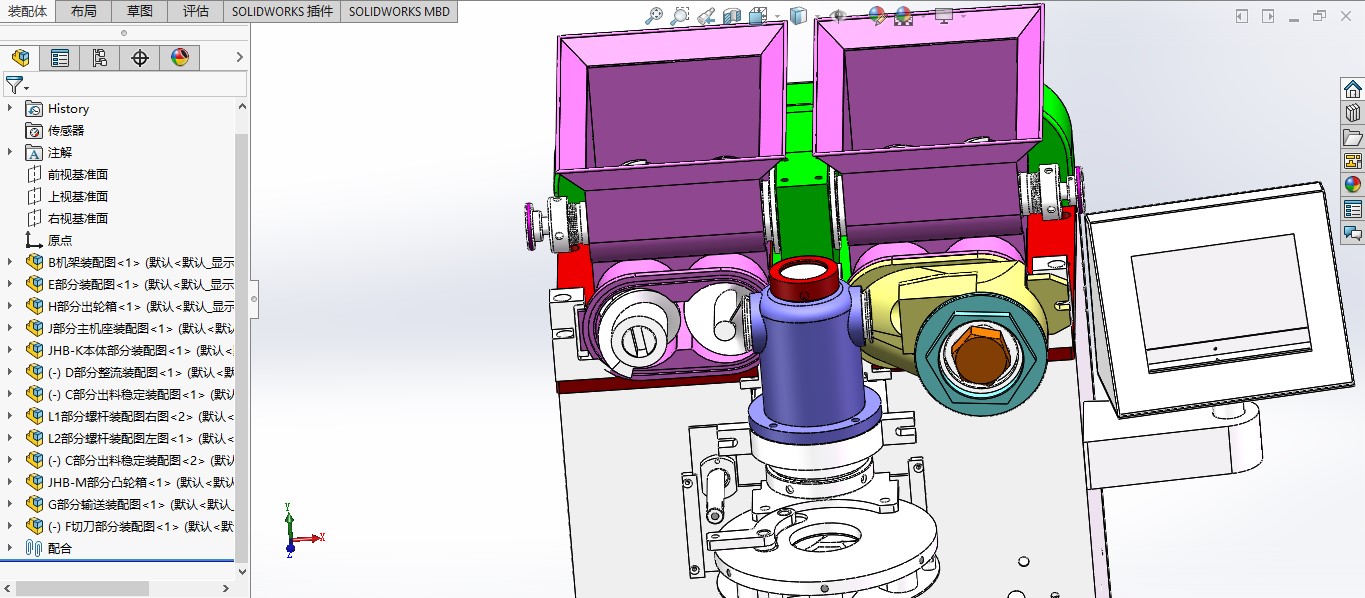
Task: Toggle the Hide/Show Items eye icon
Action: coord(838,15)
